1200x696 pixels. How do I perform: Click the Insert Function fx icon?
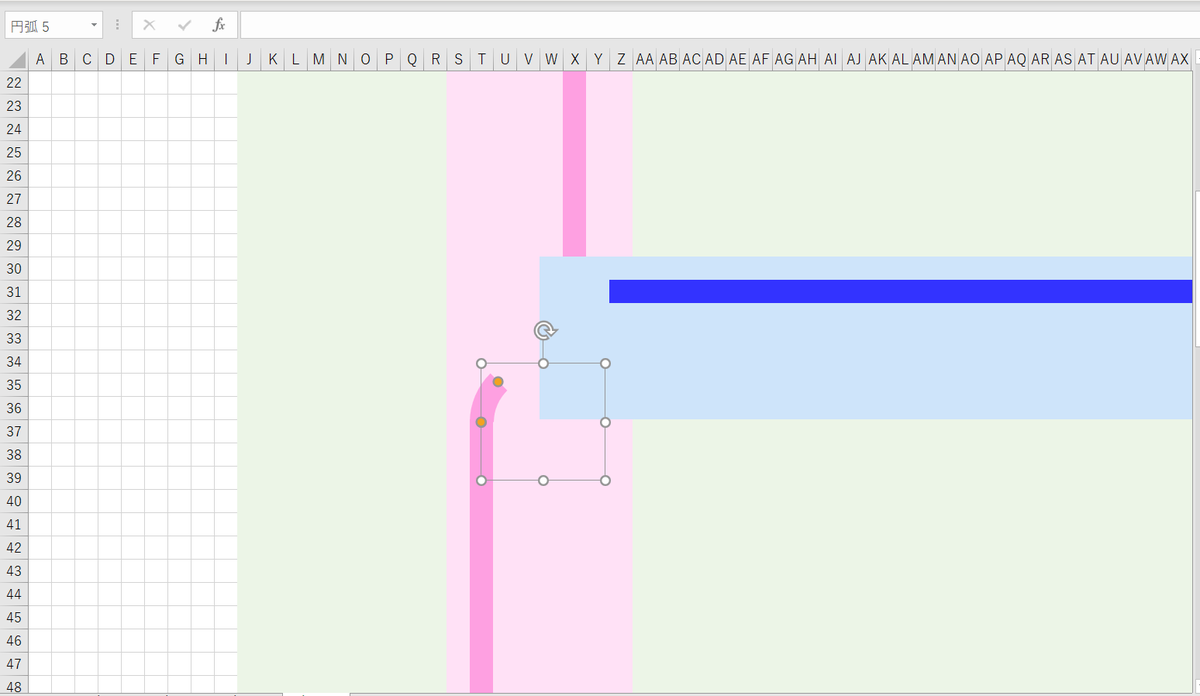click(219, 25)
